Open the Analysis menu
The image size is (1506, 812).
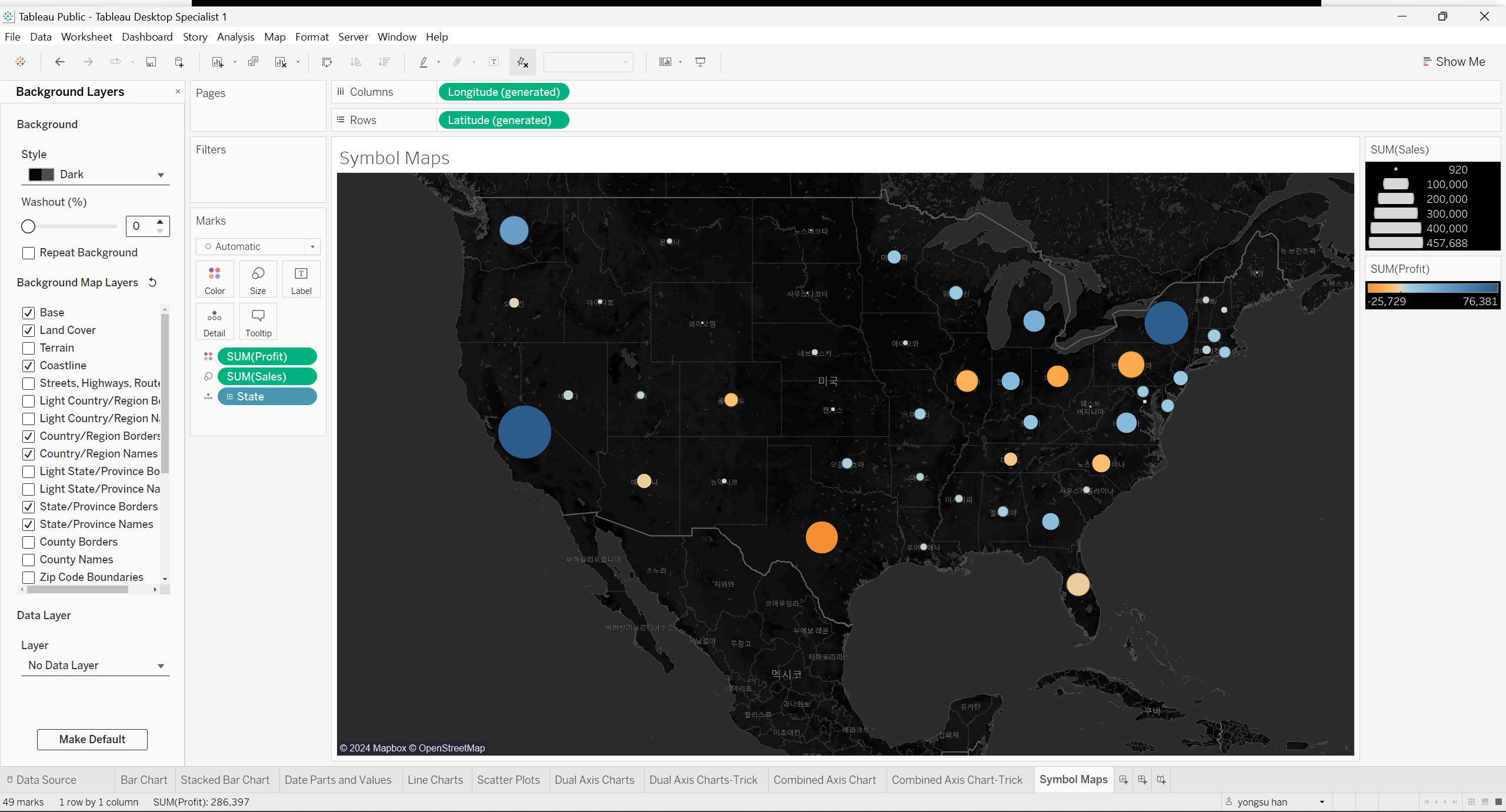click(235, 36)
